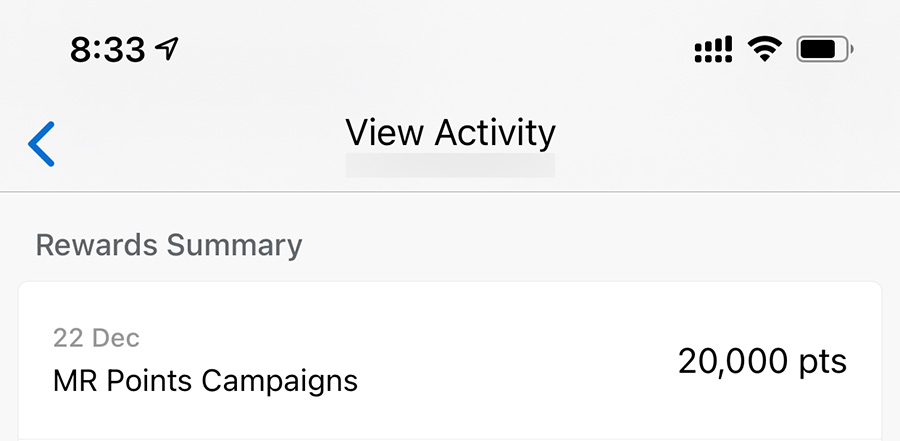Tap the word Campaigns in the entry
The image size is (900, 441).
tap(280, 381)
